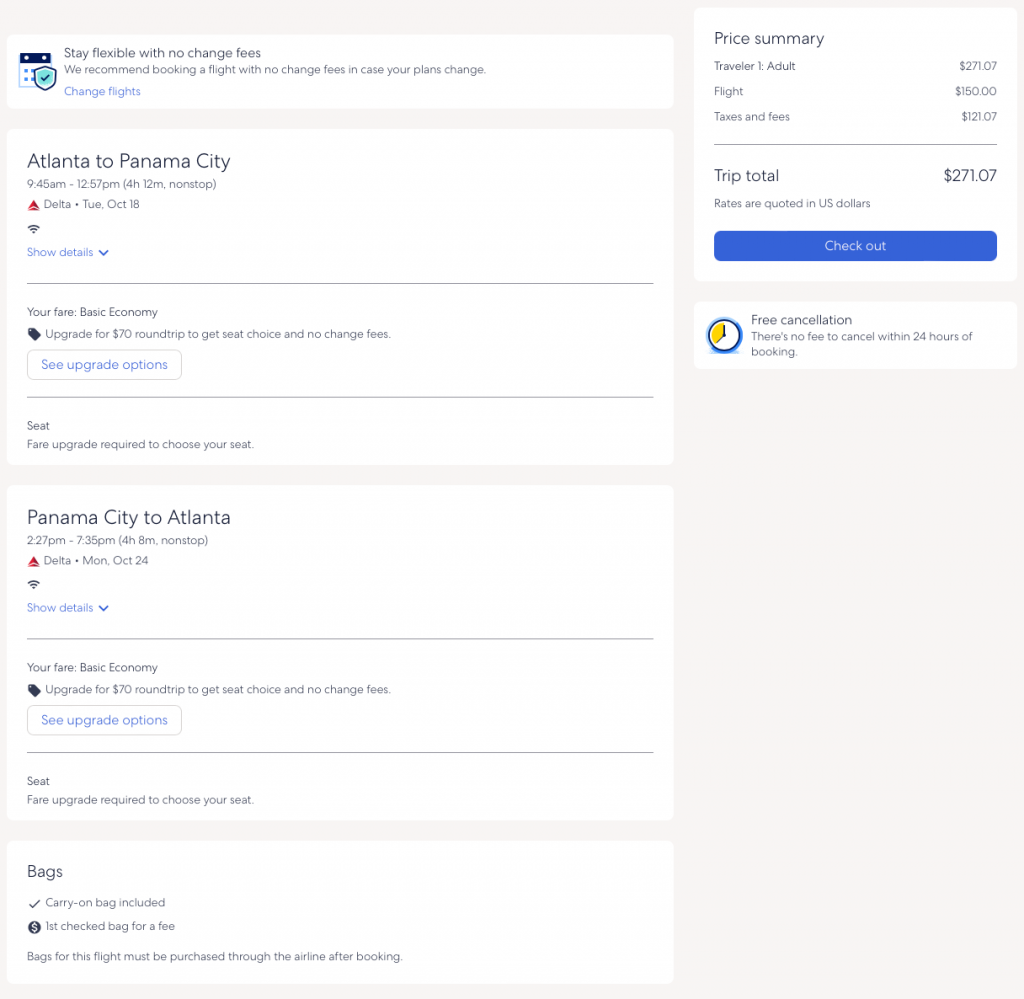Click the dollar icon beside 1st checked bag

point(34,927)
